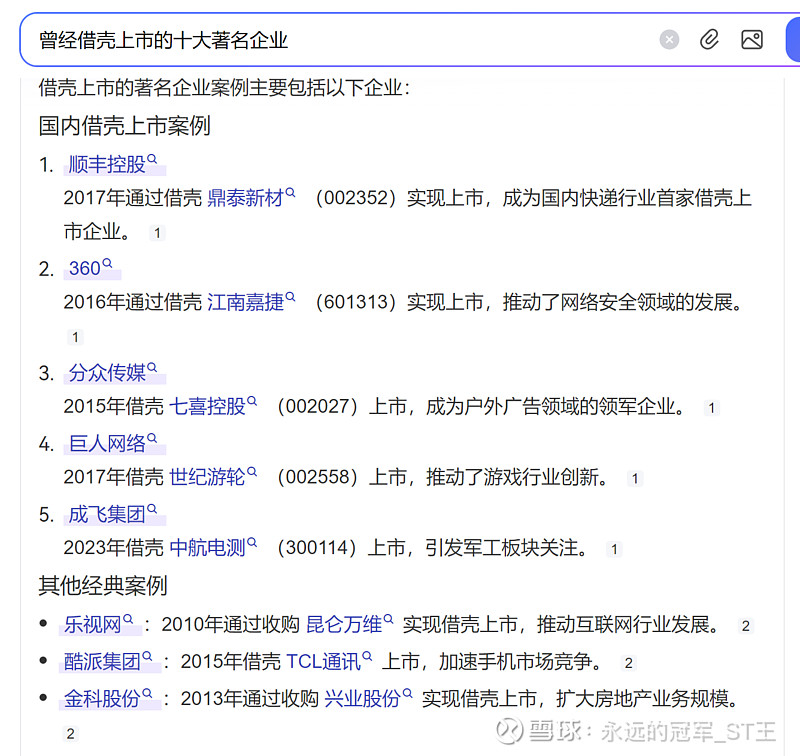Click the stock code (601313)

click(x=356, y=302)
